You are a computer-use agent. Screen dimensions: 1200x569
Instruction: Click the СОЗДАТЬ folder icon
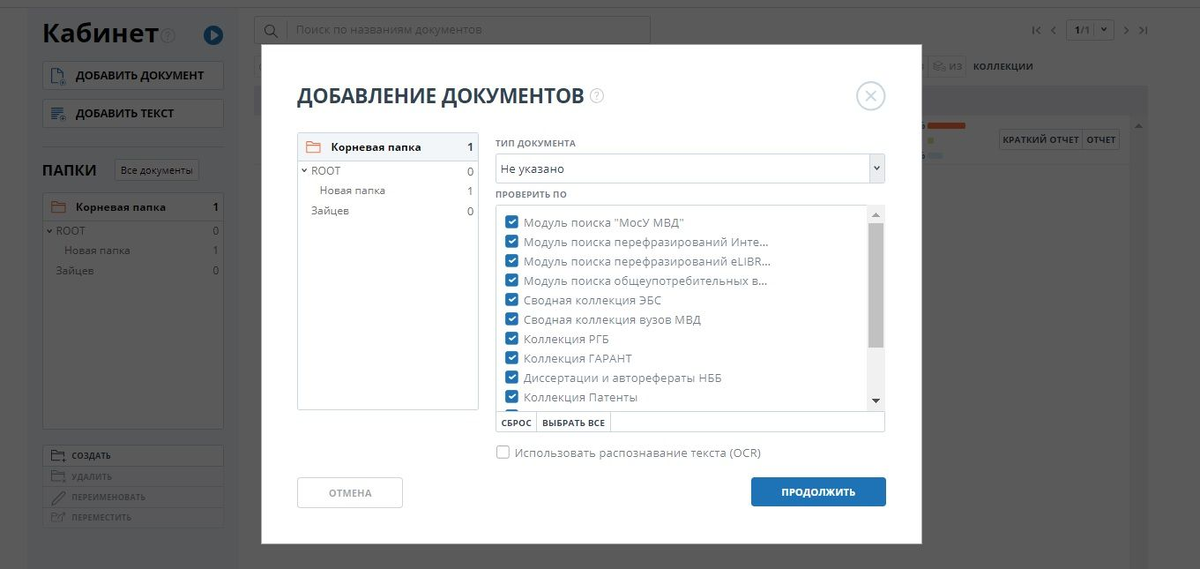(58, 455)
